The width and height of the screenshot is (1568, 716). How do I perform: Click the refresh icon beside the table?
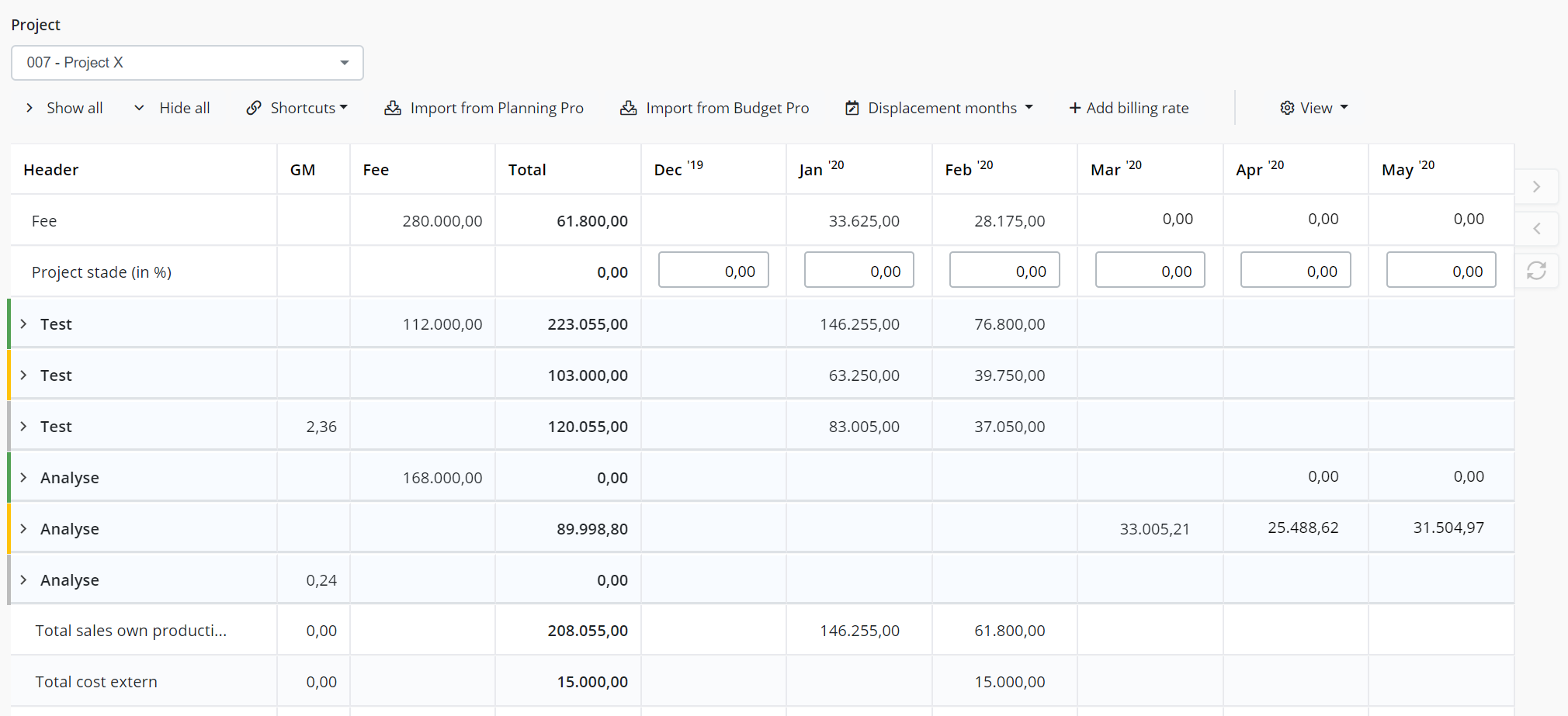tap(1536, 271)
